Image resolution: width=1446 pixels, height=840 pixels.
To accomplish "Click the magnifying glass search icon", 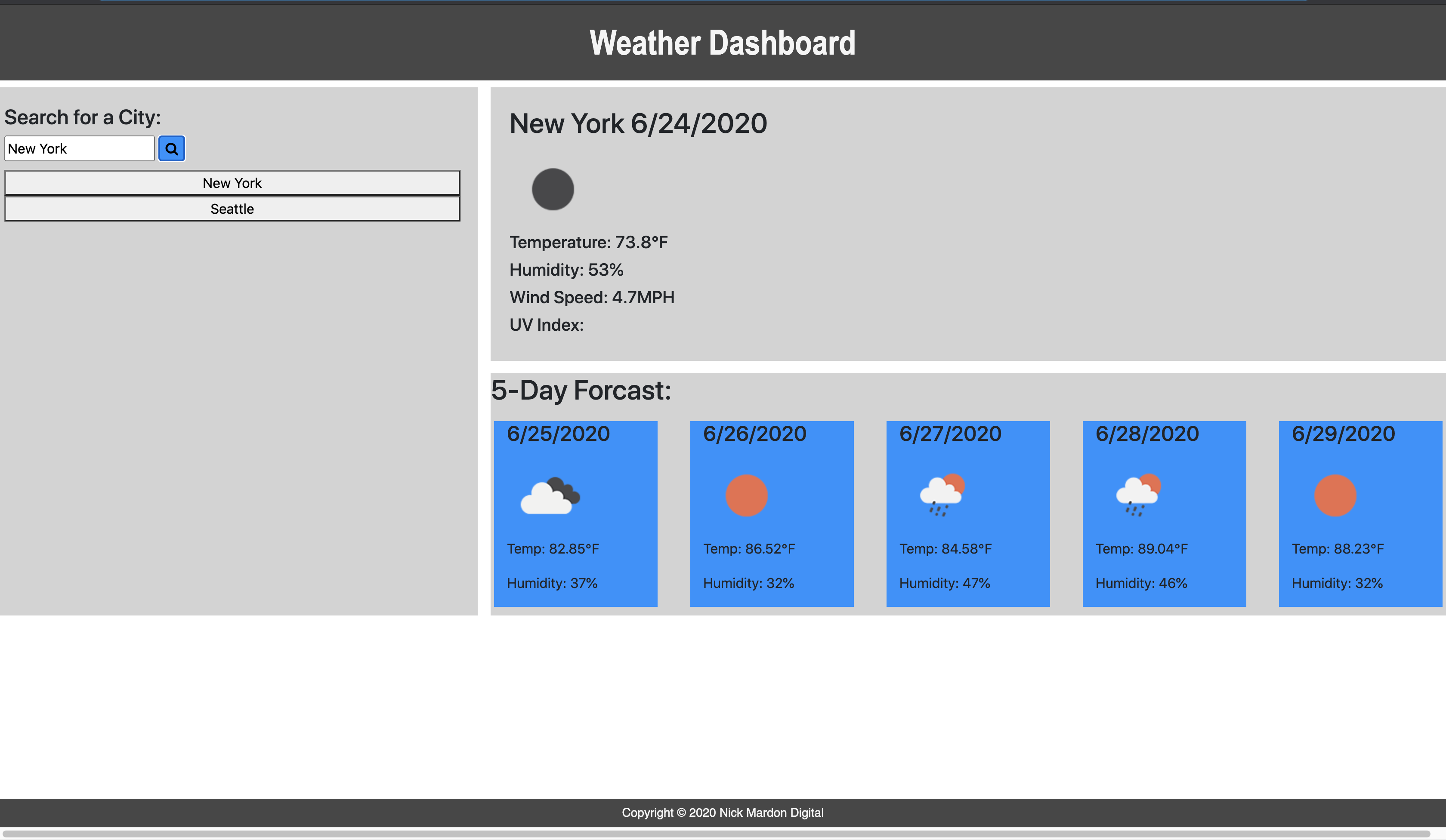I will pyautogui.click(x=171, y=148).
